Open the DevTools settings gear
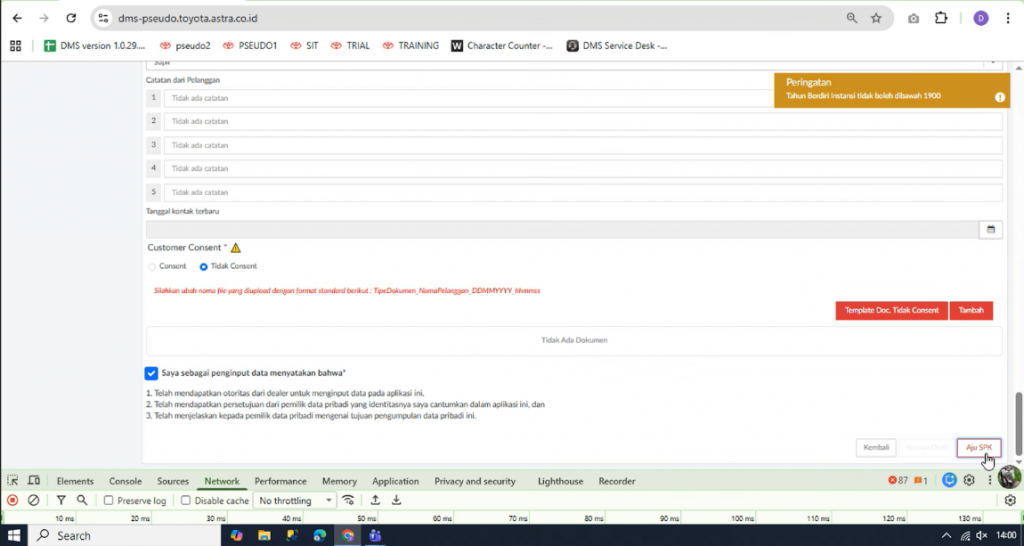Screen dimensions: 1024x546 (969, 481)
